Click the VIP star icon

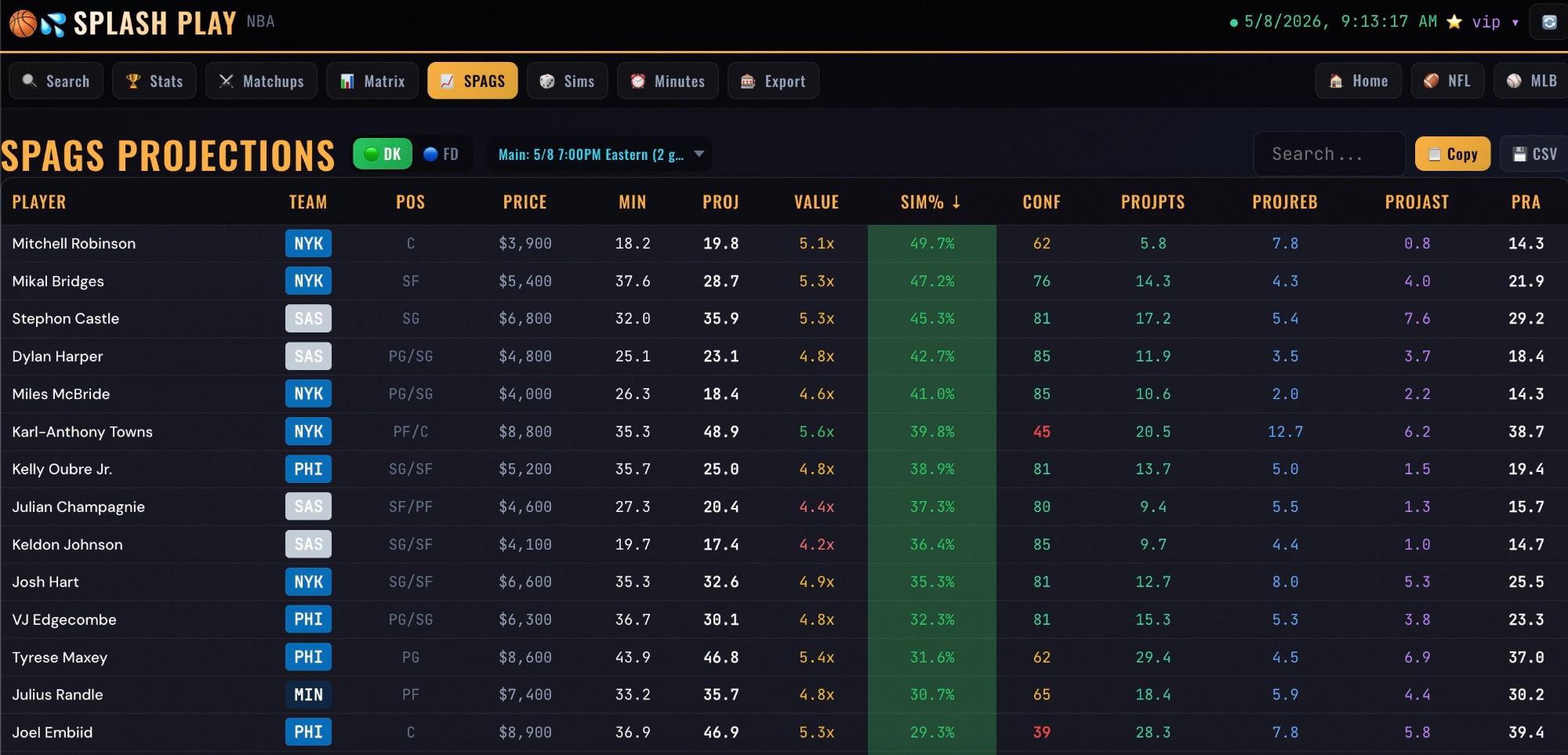pos(1454,22)
